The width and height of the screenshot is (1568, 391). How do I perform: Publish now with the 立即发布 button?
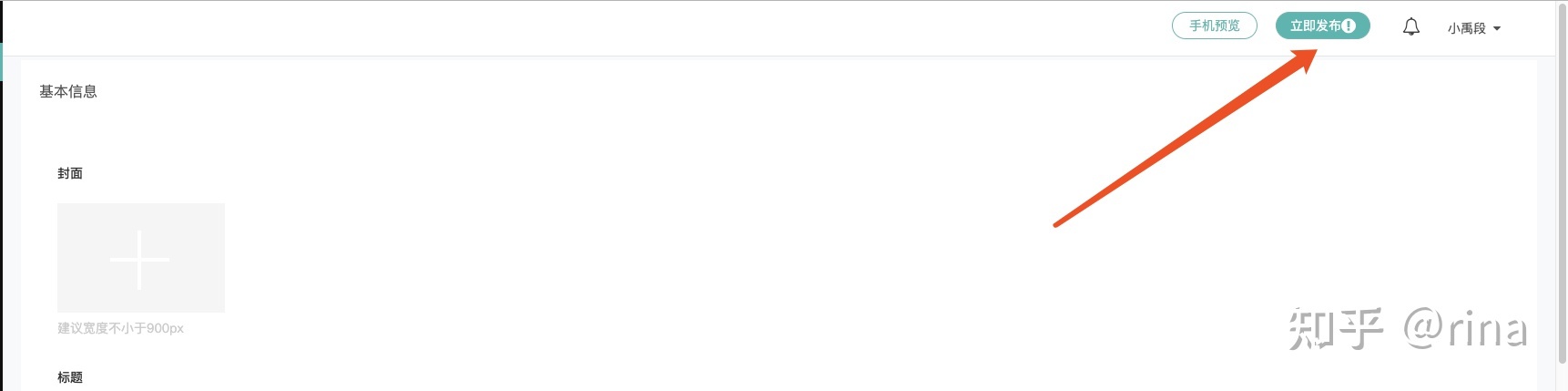1315,26
